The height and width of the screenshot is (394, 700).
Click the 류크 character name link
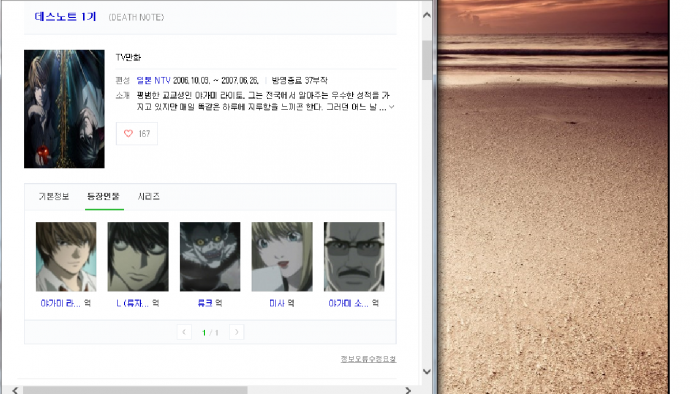205,303
